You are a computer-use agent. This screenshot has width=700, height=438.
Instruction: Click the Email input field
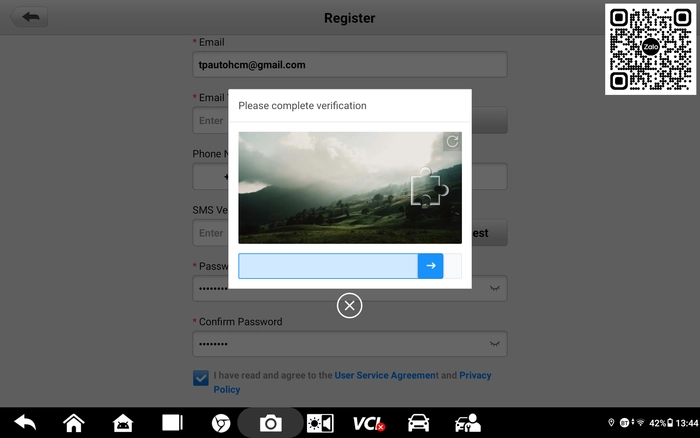point(350,65)
